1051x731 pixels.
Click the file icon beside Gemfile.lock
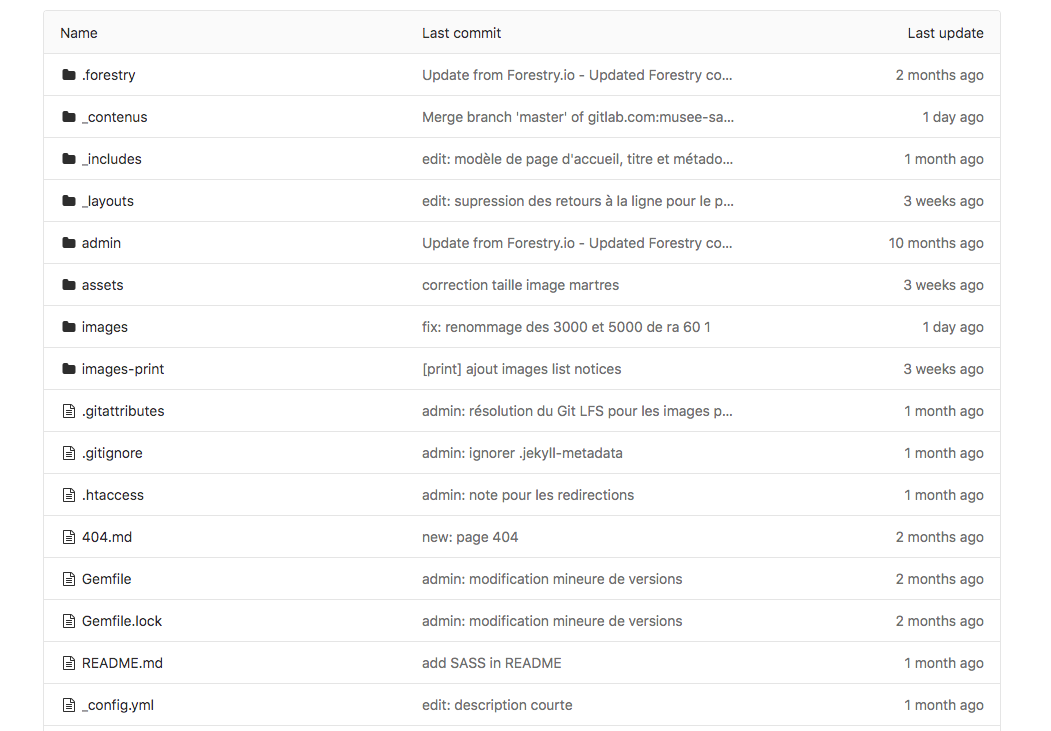[69, 621]
